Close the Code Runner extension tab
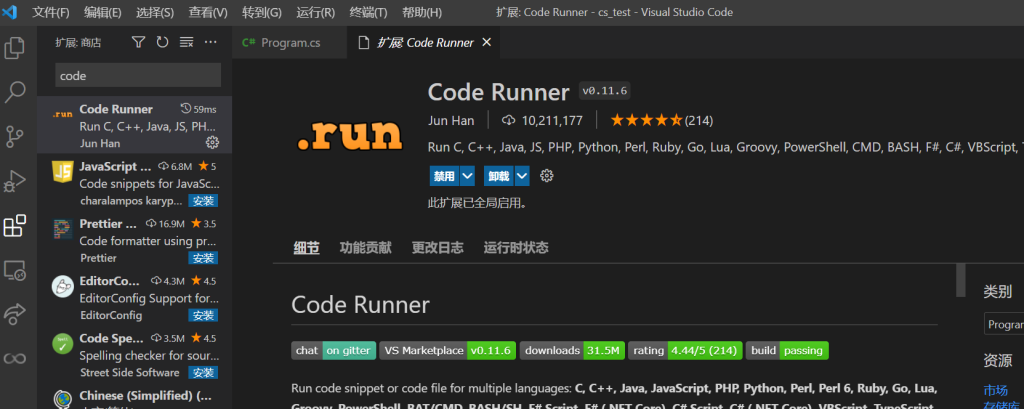 pyautogui.click(x=486, y=42)
